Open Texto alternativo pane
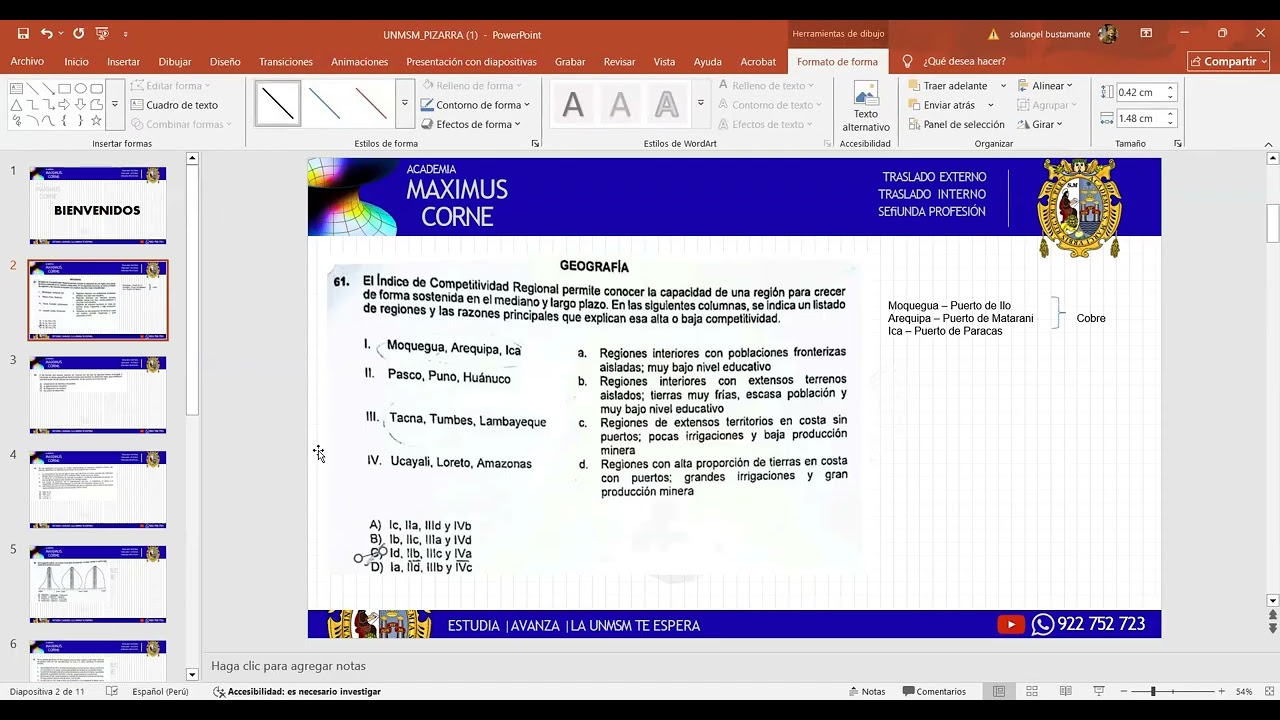Image resolution: width=1280 pixels, height=720 pixels. (866, 107)
